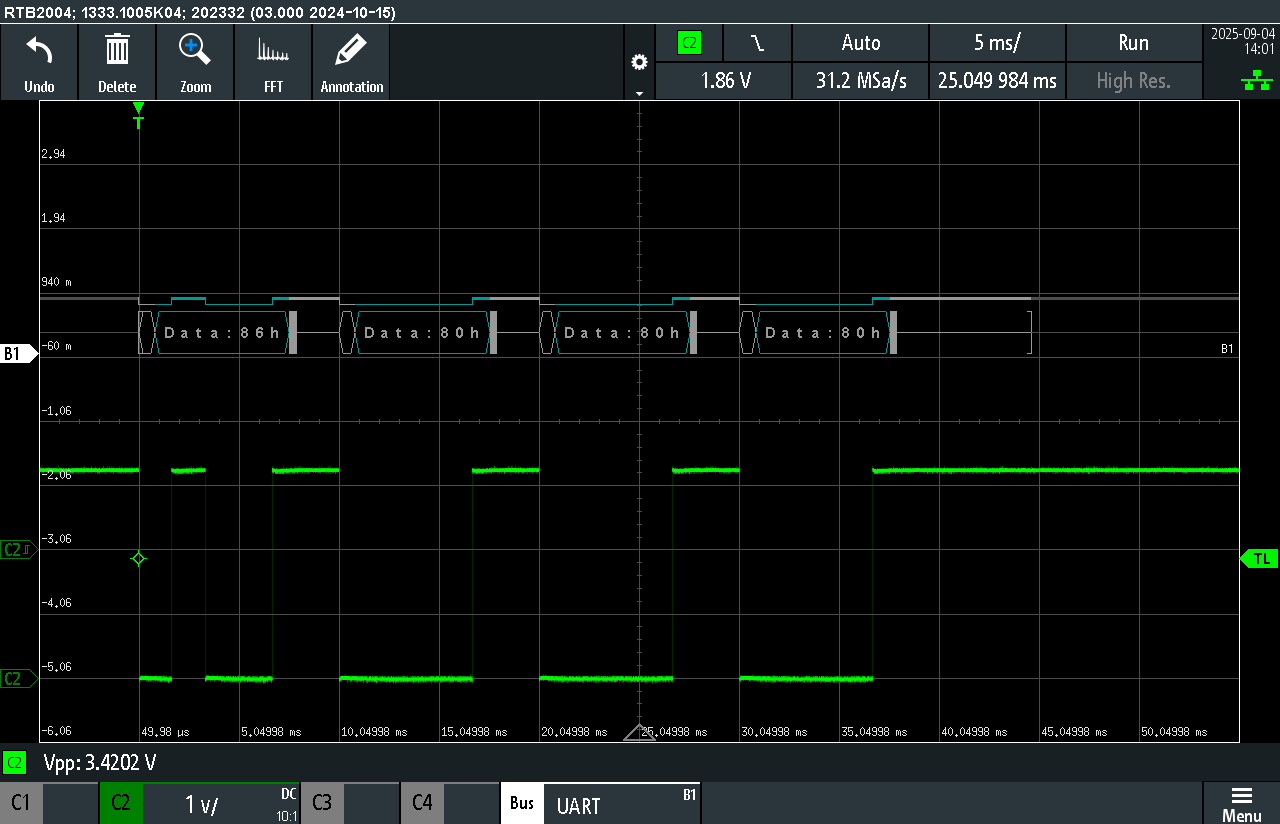Screen dimensions: 1280x824
Task: Click the B1 label at right edge
Action: 1227,349
